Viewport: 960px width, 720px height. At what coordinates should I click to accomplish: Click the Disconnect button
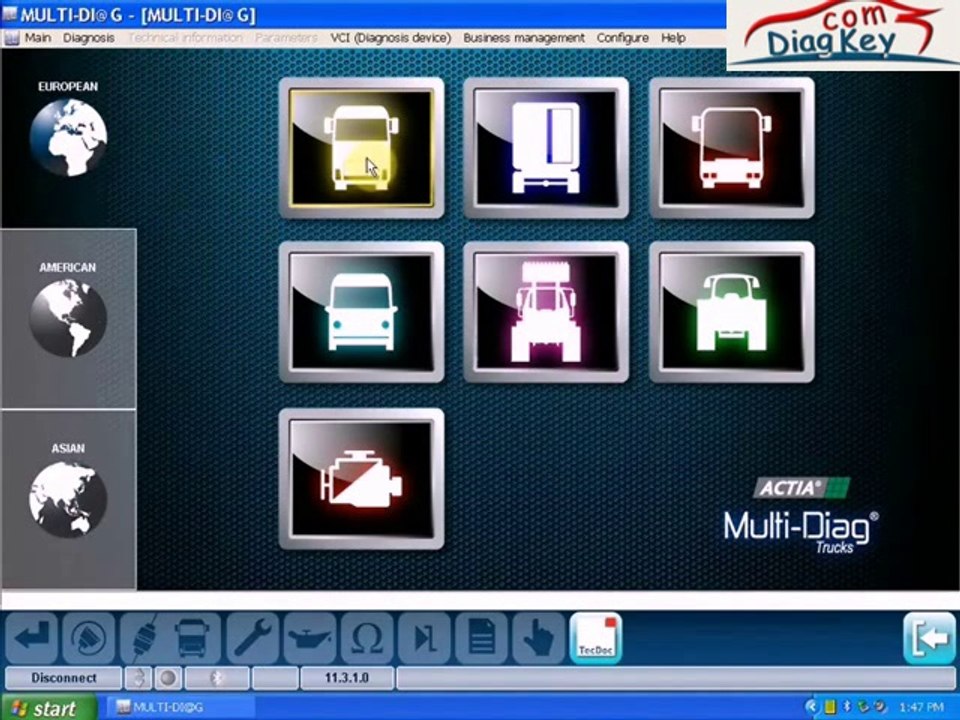click(x=64, y=678)
